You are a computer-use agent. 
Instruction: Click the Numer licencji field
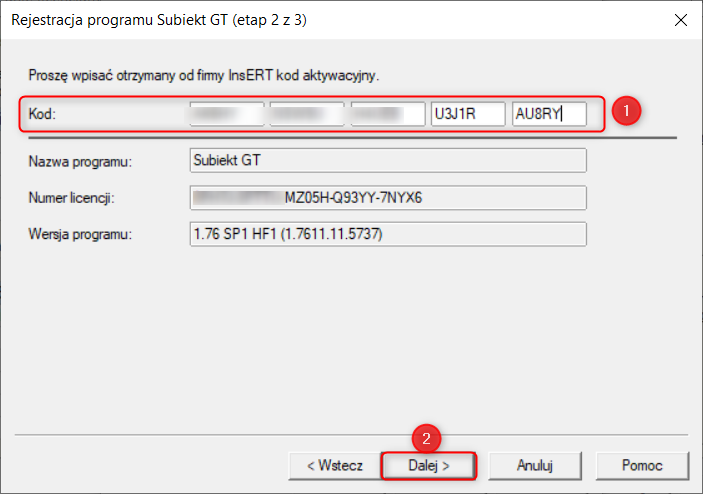pyautogui.click(x=388, y=198)
